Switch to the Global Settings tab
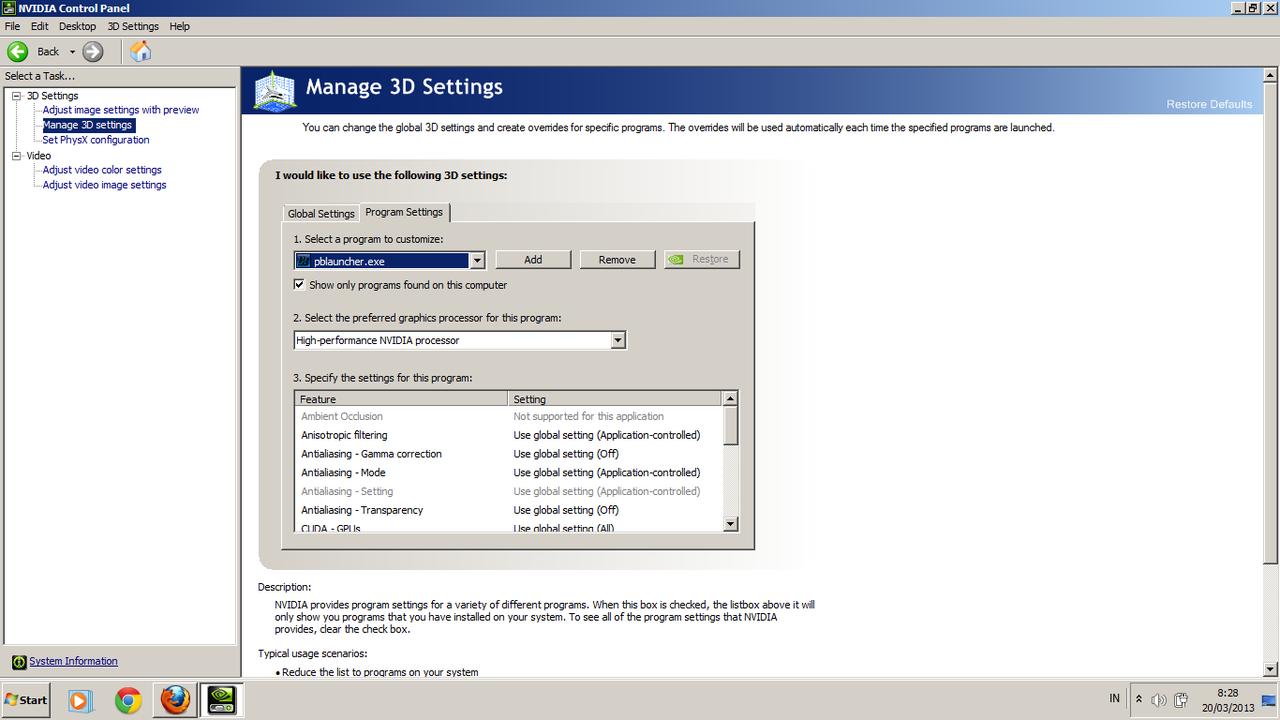The width and height of the screenshot is (1280, 720). 321,213
